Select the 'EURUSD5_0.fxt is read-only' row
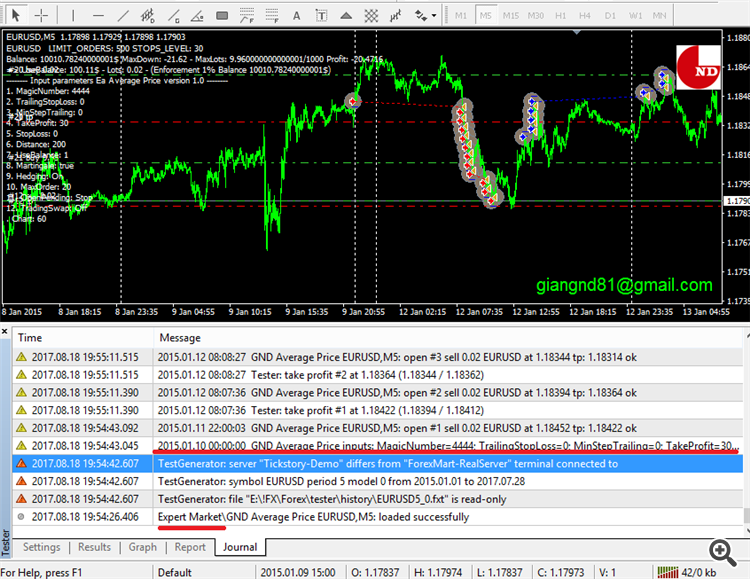This screenshot has width=750, height=579. (x=378, y=499)
